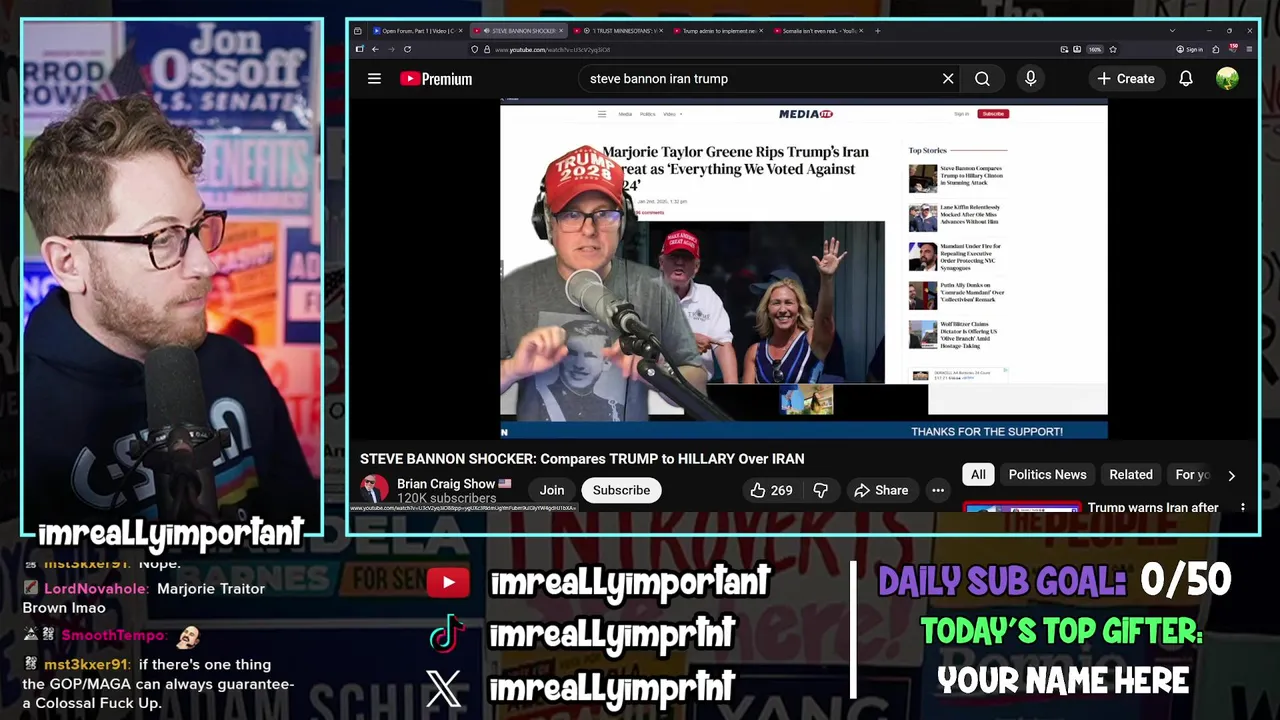The height and width of the screenshot is (720, 1280).
Task: Click the magnifier search button
Action: 982,78
